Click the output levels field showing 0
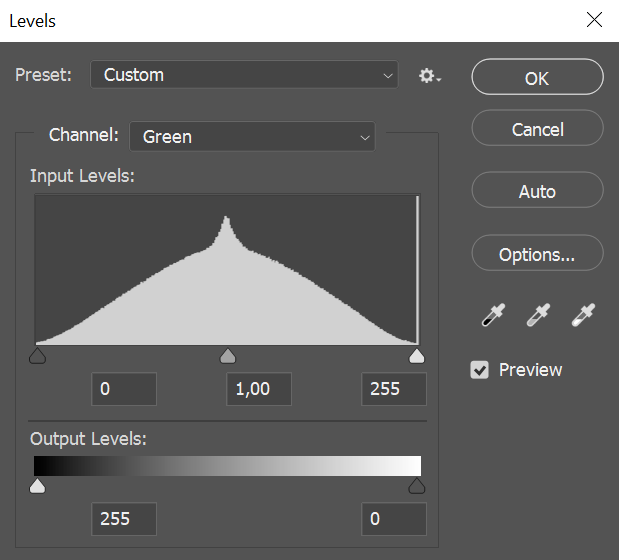Image resolution: width=619 pixels, height=560 pixels. pos(394,519)
